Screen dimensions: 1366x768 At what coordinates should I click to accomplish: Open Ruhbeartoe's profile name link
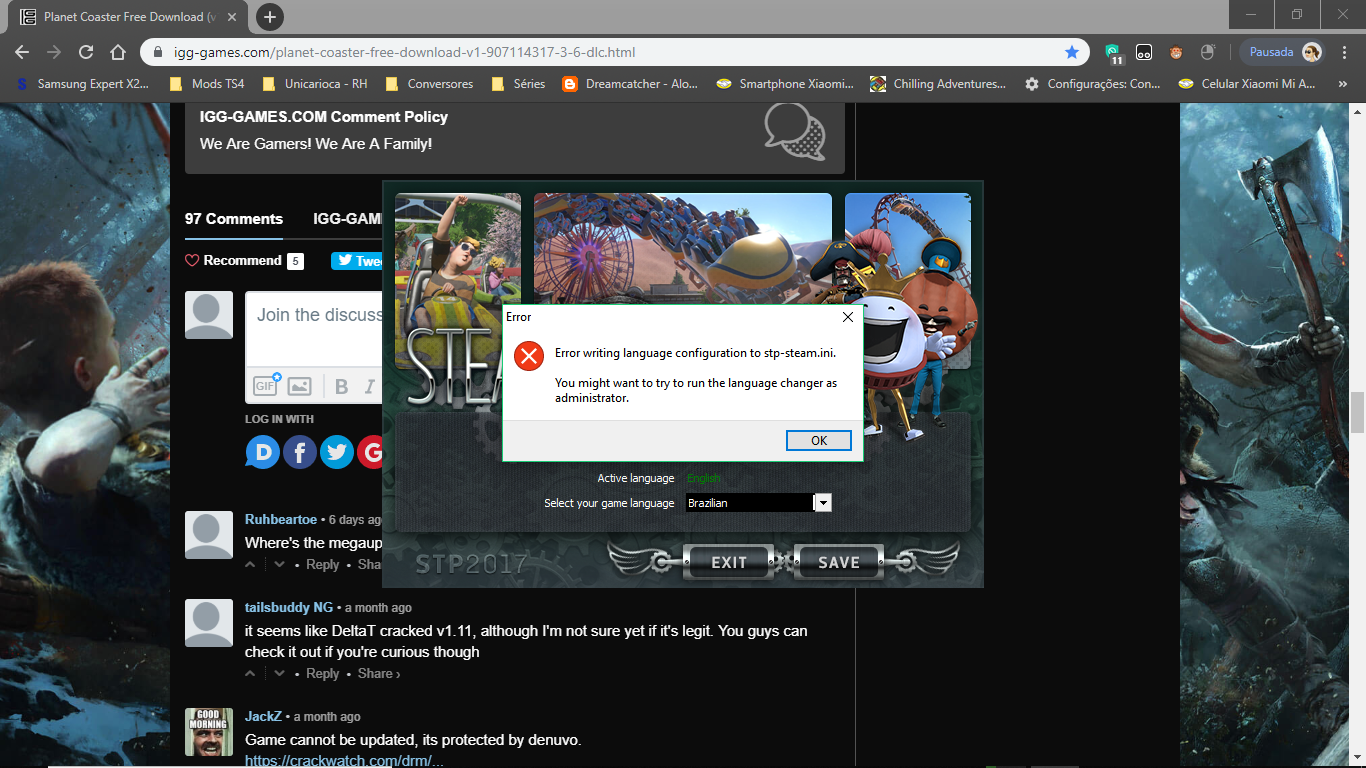click(x=281, y=519)
